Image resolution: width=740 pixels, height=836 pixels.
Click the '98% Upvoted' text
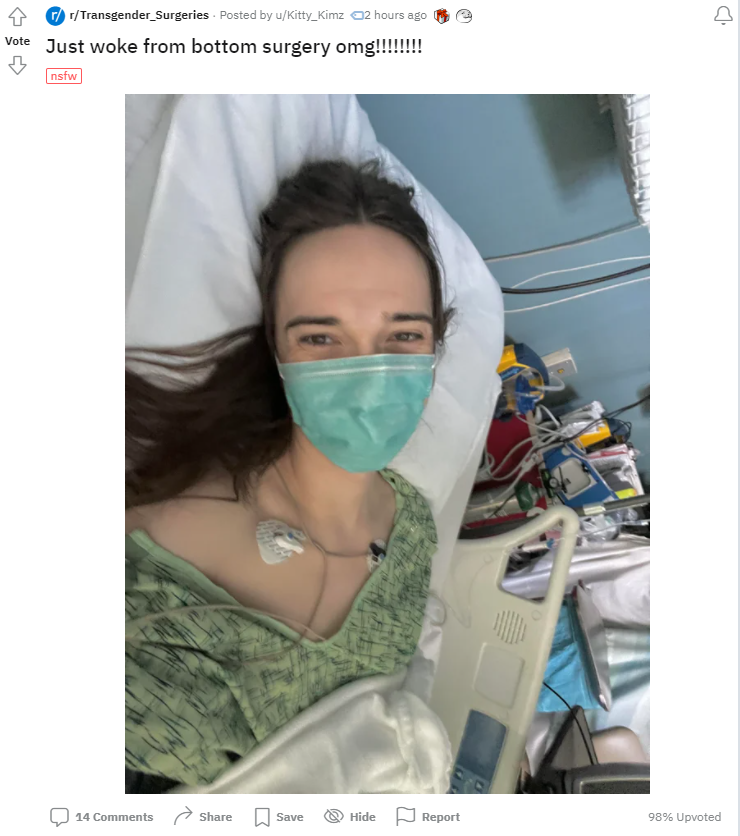[685, 817]
